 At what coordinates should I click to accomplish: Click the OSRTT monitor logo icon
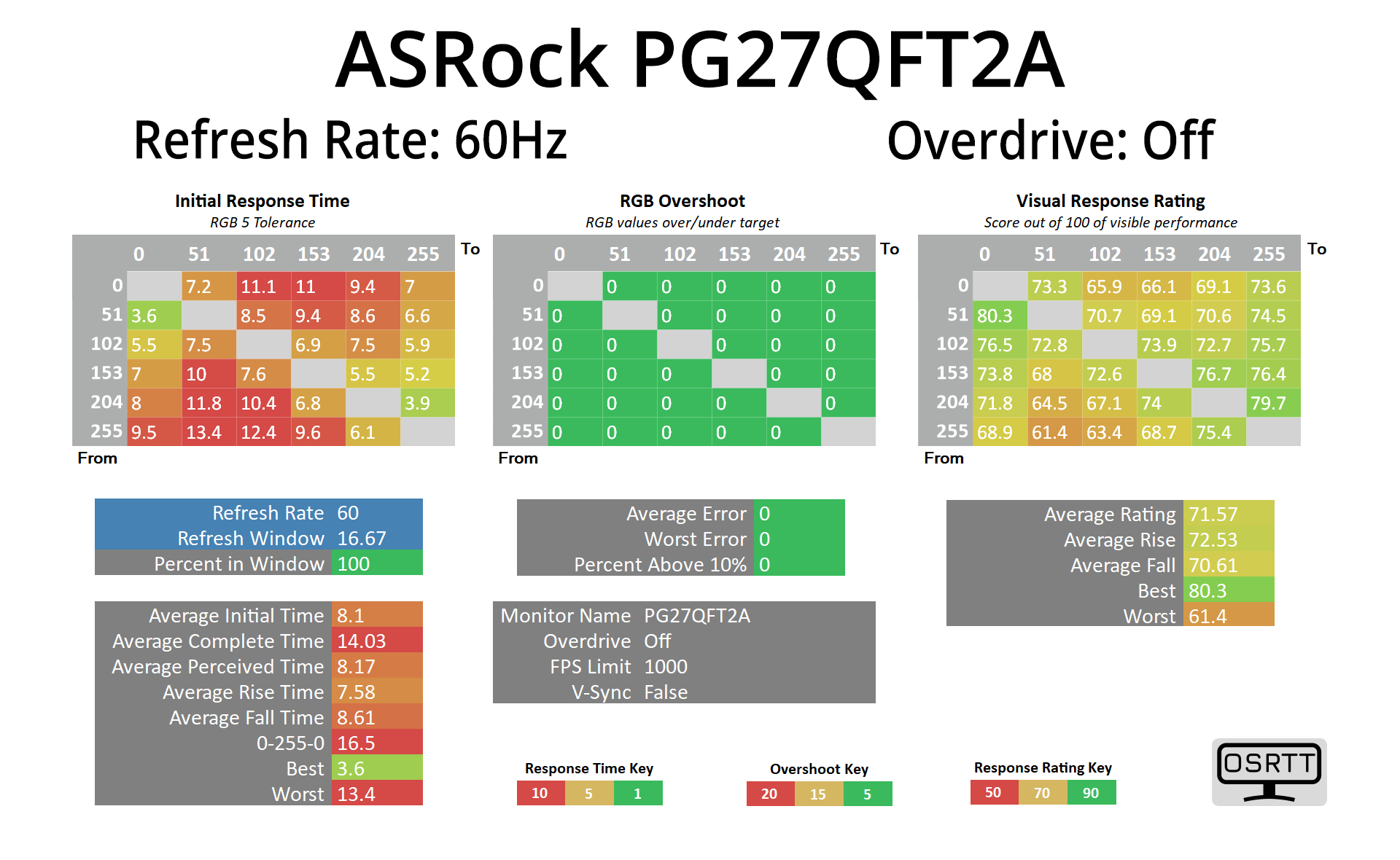pyautogui.click(x=1269, y=771)
